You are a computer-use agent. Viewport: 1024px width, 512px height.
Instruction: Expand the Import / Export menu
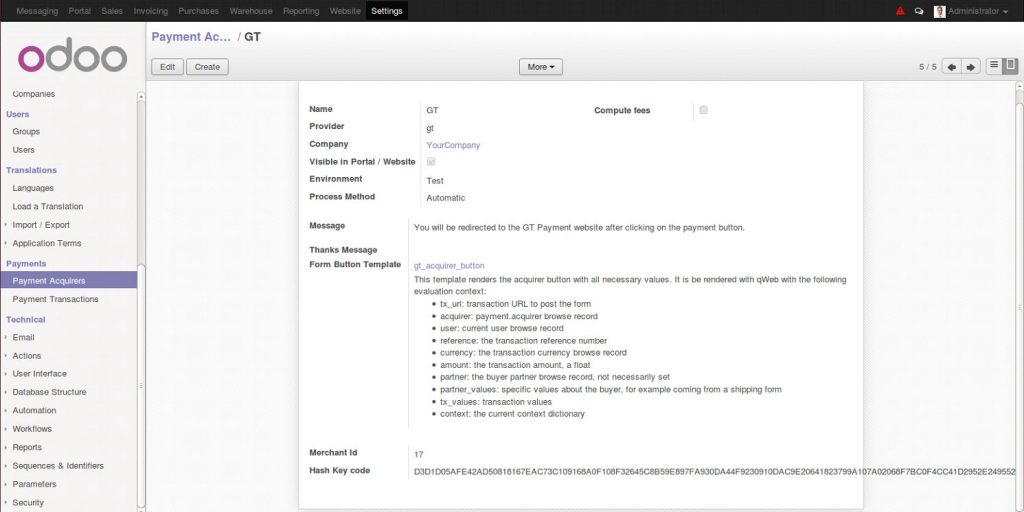[40, 225]
